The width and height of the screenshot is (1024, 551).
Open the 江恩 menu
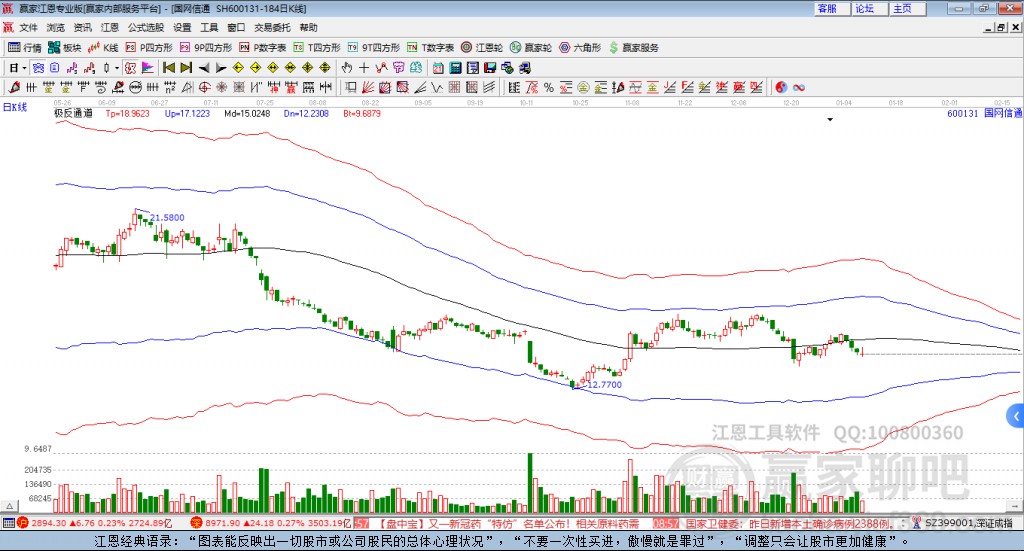click(110, 27)
